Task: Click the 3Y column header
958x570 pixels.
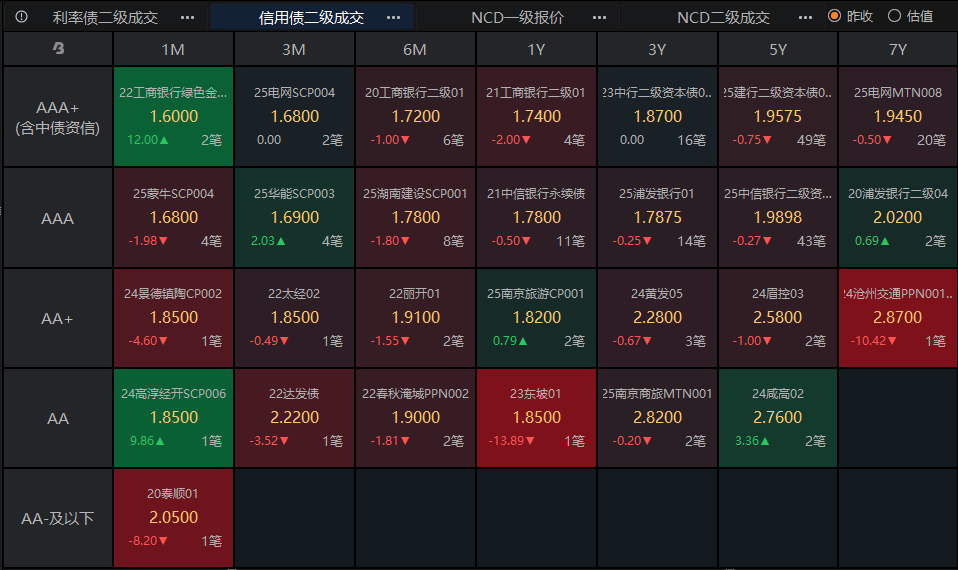Action: pos(657,49)
